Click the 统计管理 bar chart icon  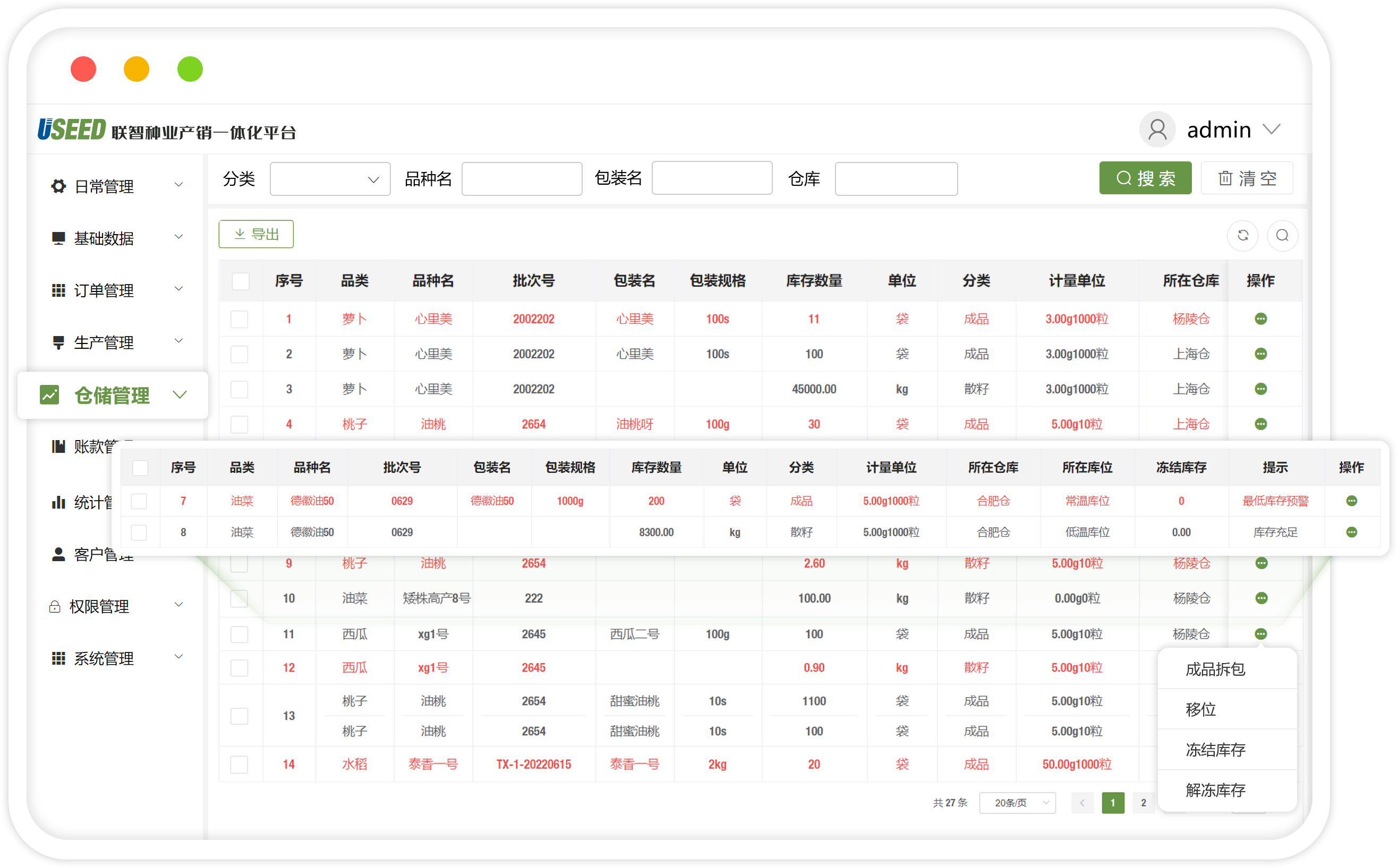59,502
